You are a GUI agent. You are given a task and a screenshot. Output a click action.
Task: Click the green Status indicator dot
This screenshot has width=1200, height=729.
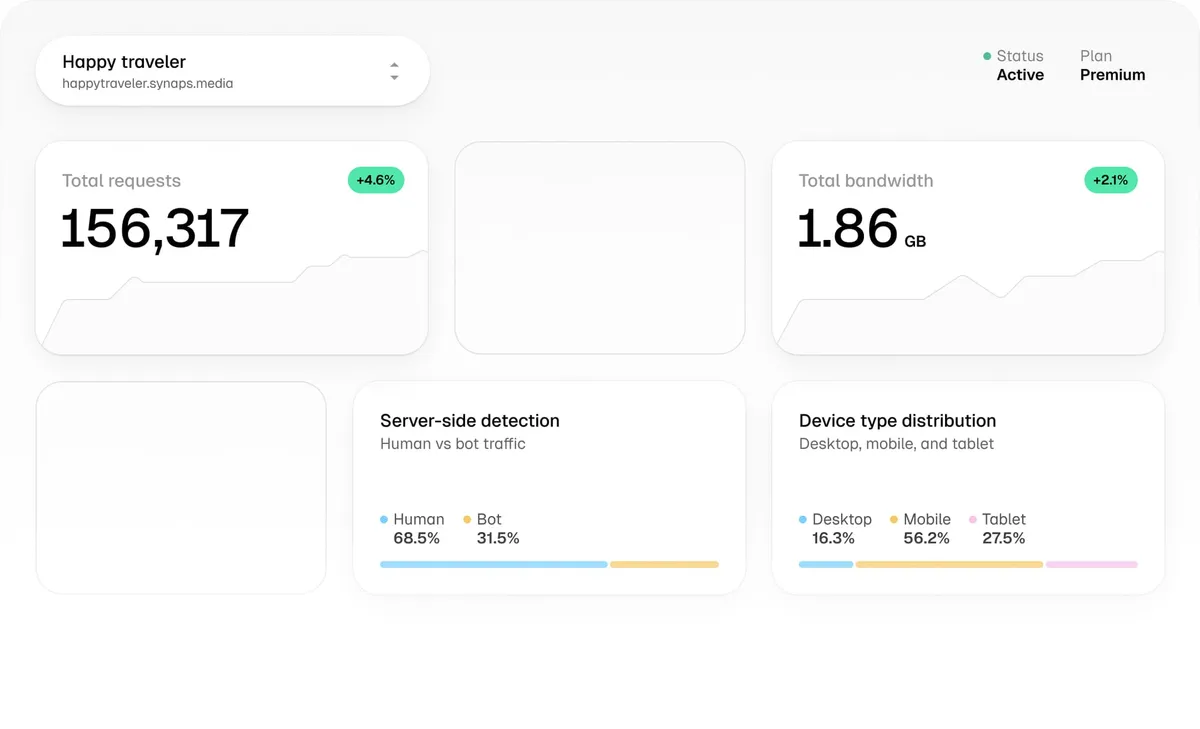click(x=987, y=57)
